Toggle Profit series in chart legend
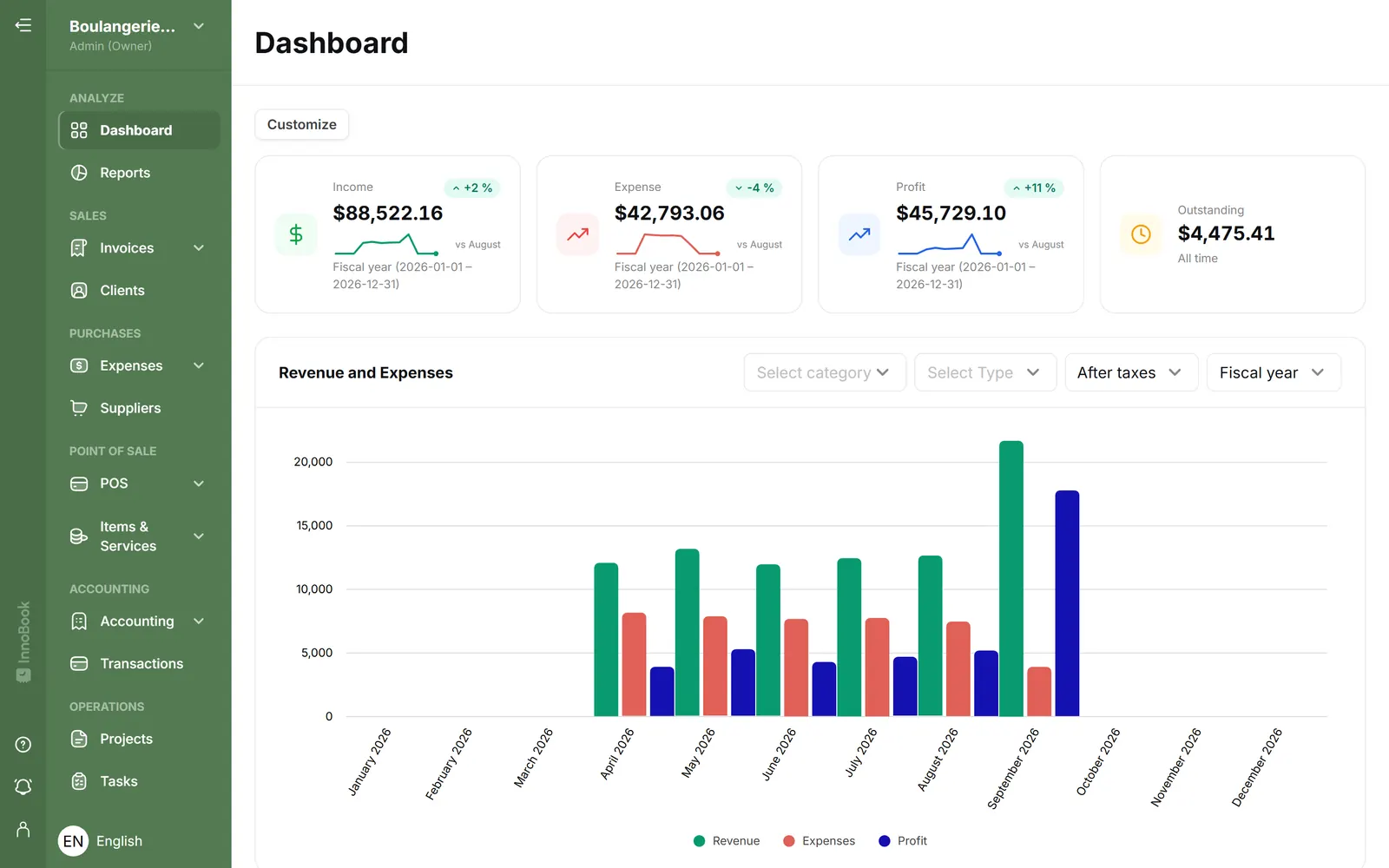 point(903,841)
